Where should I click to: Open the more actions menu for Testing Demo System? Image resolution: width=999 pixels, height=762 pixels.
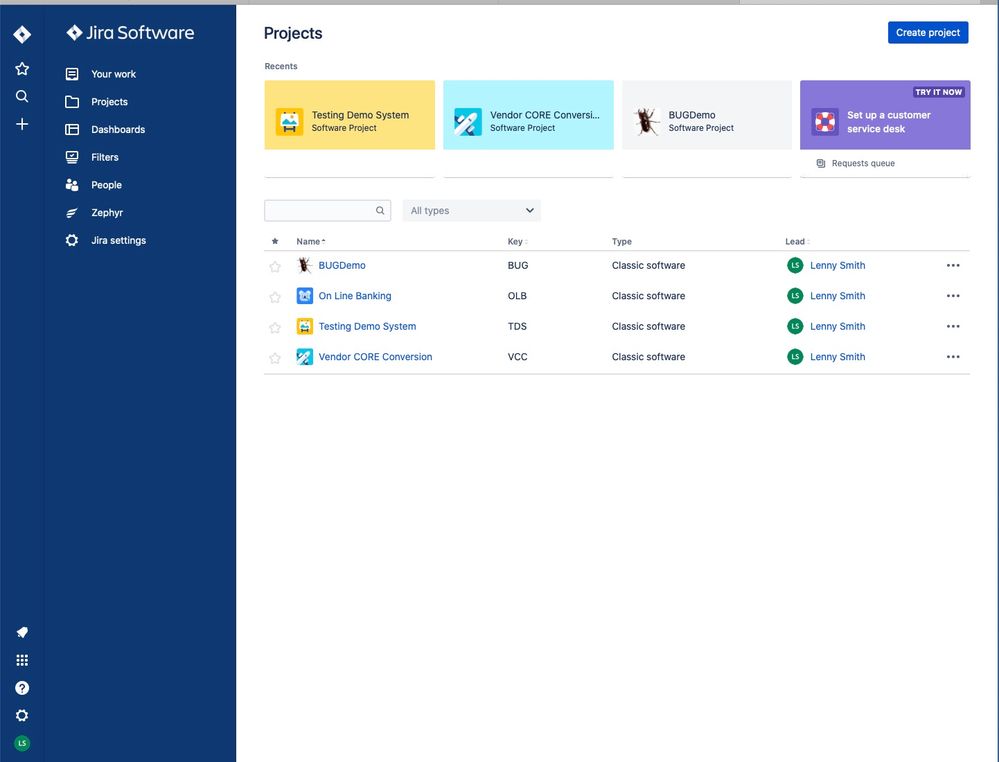[x=952, y=327]
